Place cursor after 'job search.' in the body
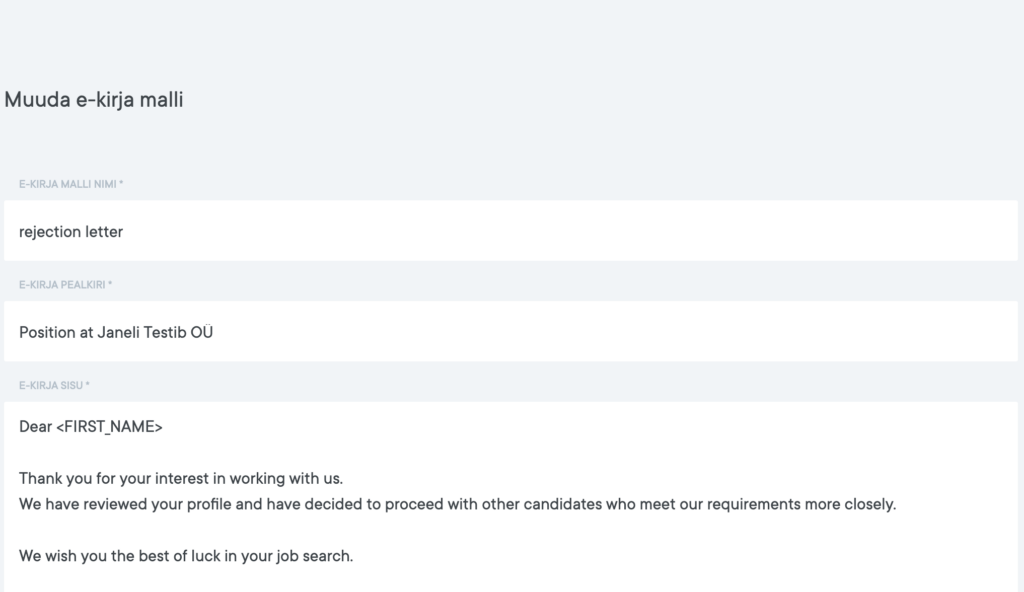Image resolution: width=1024 pixels, height=592 pixels. click(354, 556)
